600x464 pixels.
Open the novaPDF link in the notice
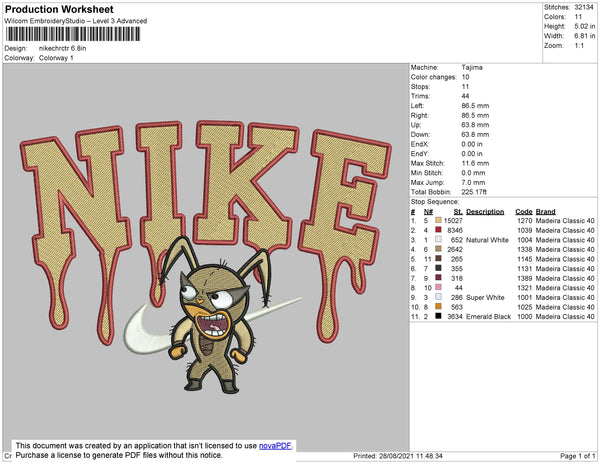(x=275, y=446)
